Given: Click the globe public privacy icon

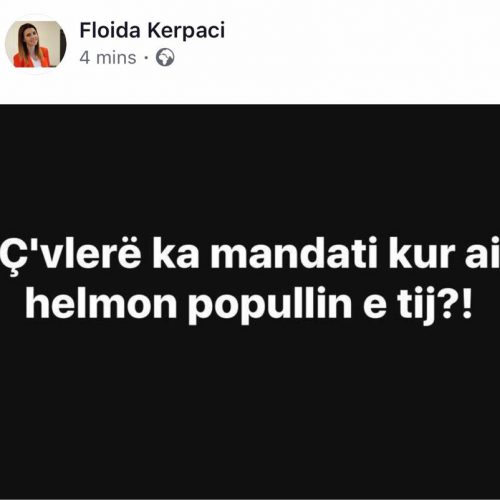Looking at the screenshot, I should tap(165, 57).
